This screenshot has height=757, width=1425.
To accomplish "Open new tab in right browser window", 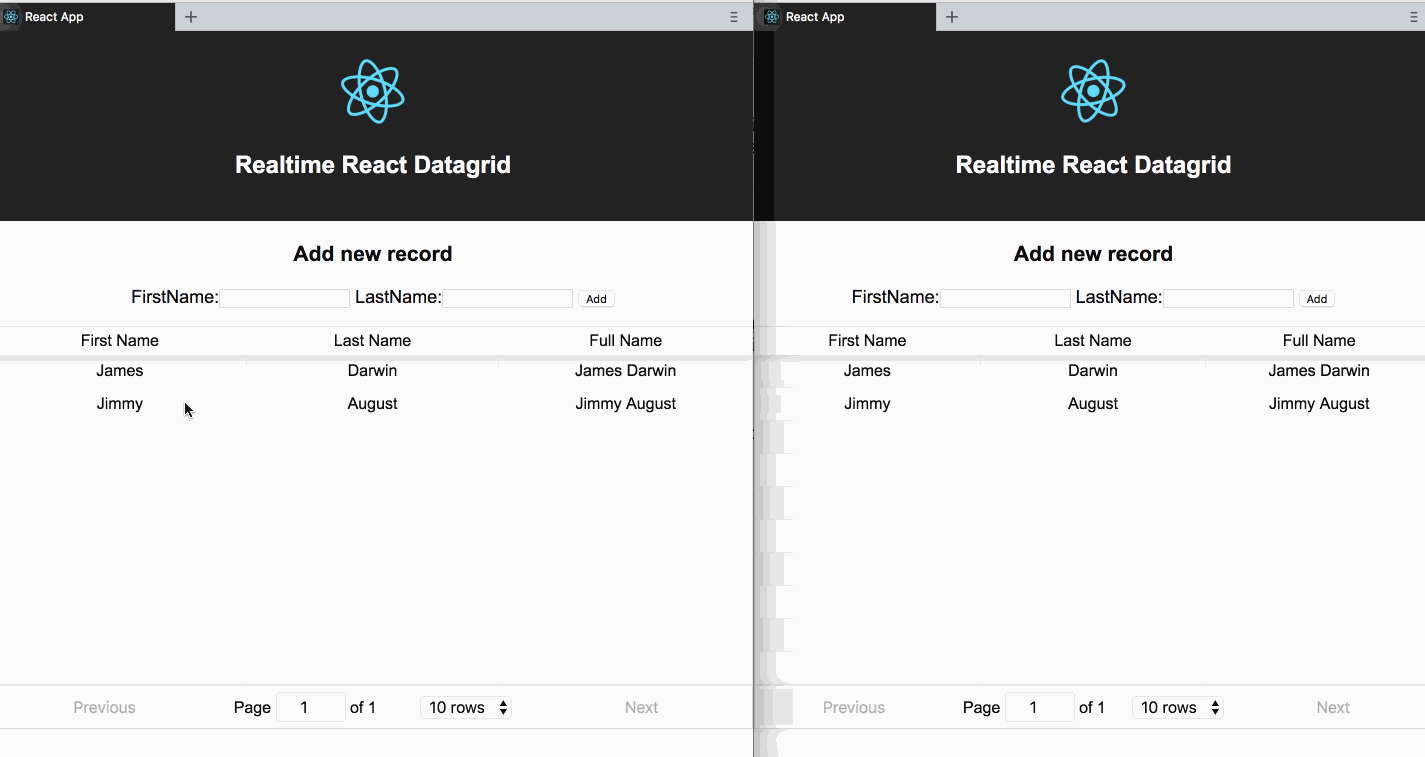I will click(x=952, y=17).
